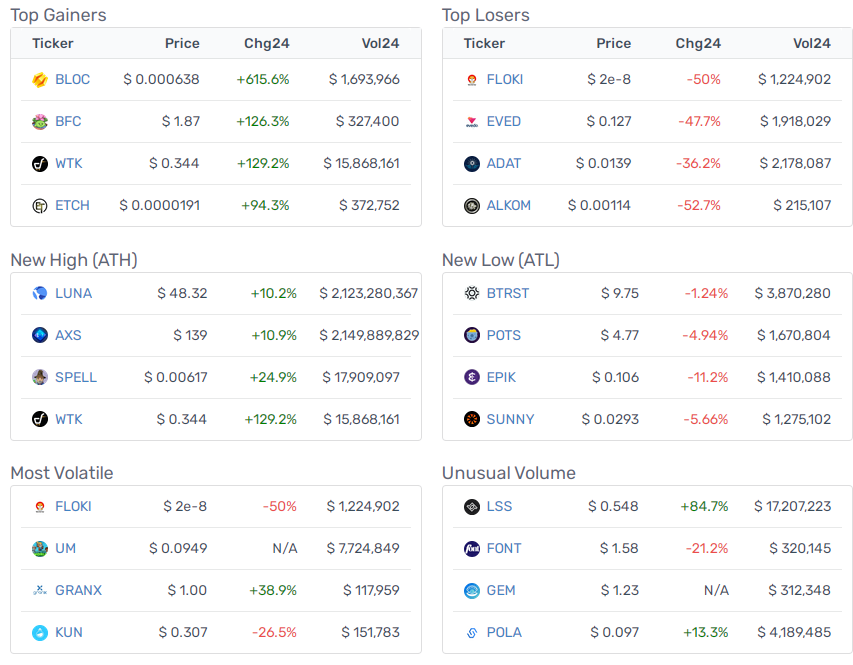Click the KUN blue coin icon

[x=40, y=632]
